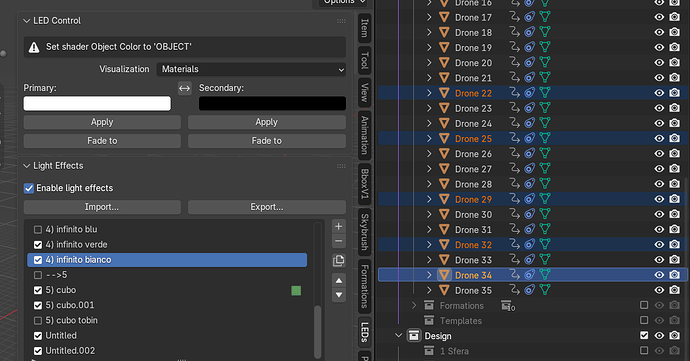
Task: Disable the Enable light effects checkbox
Action: [x=29, y=188]
